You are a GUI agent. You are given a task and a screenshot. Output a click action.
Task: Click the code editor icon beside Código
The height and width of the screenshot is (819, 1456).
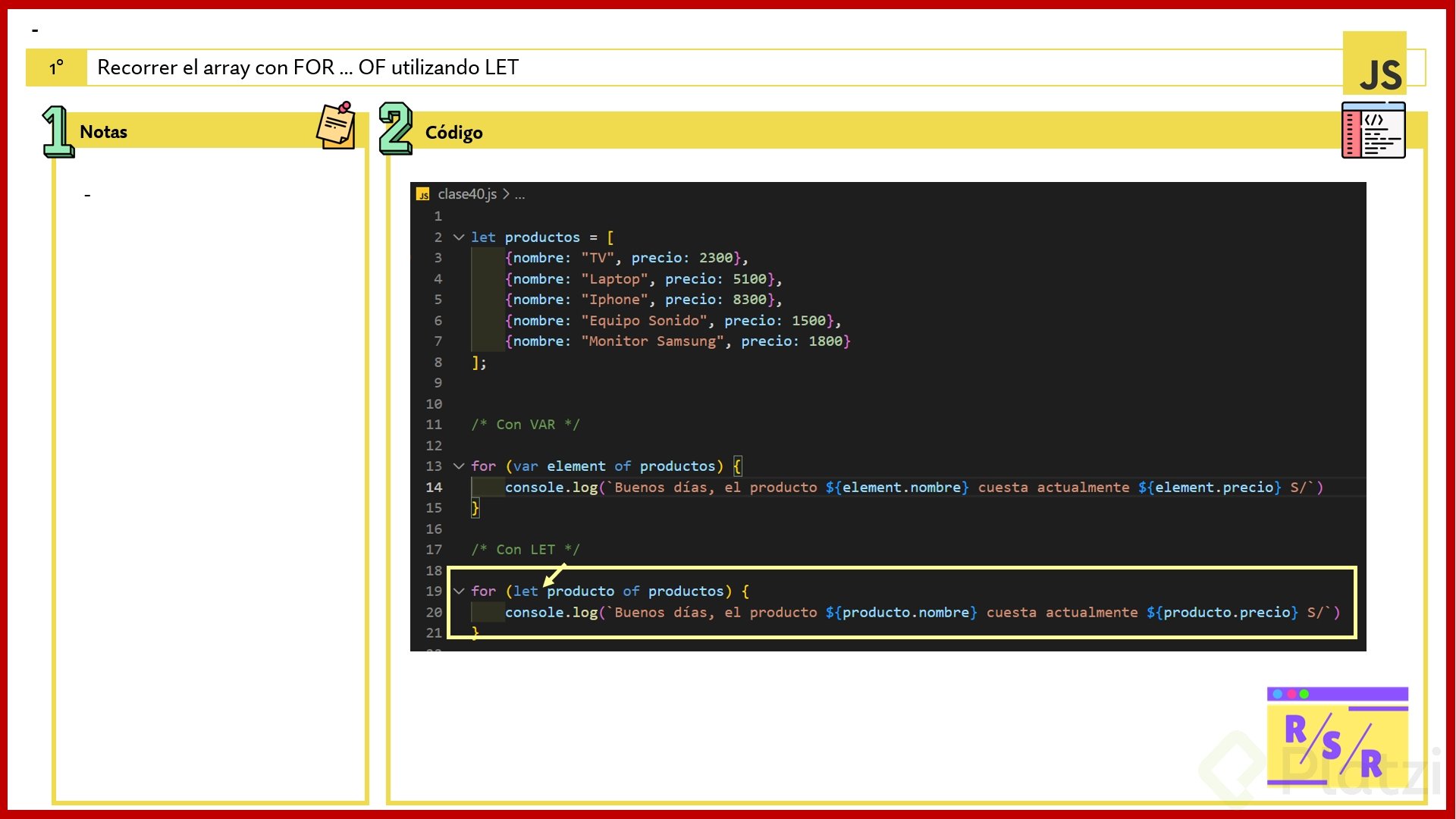pyautogui.click(x=1373, y=130)
